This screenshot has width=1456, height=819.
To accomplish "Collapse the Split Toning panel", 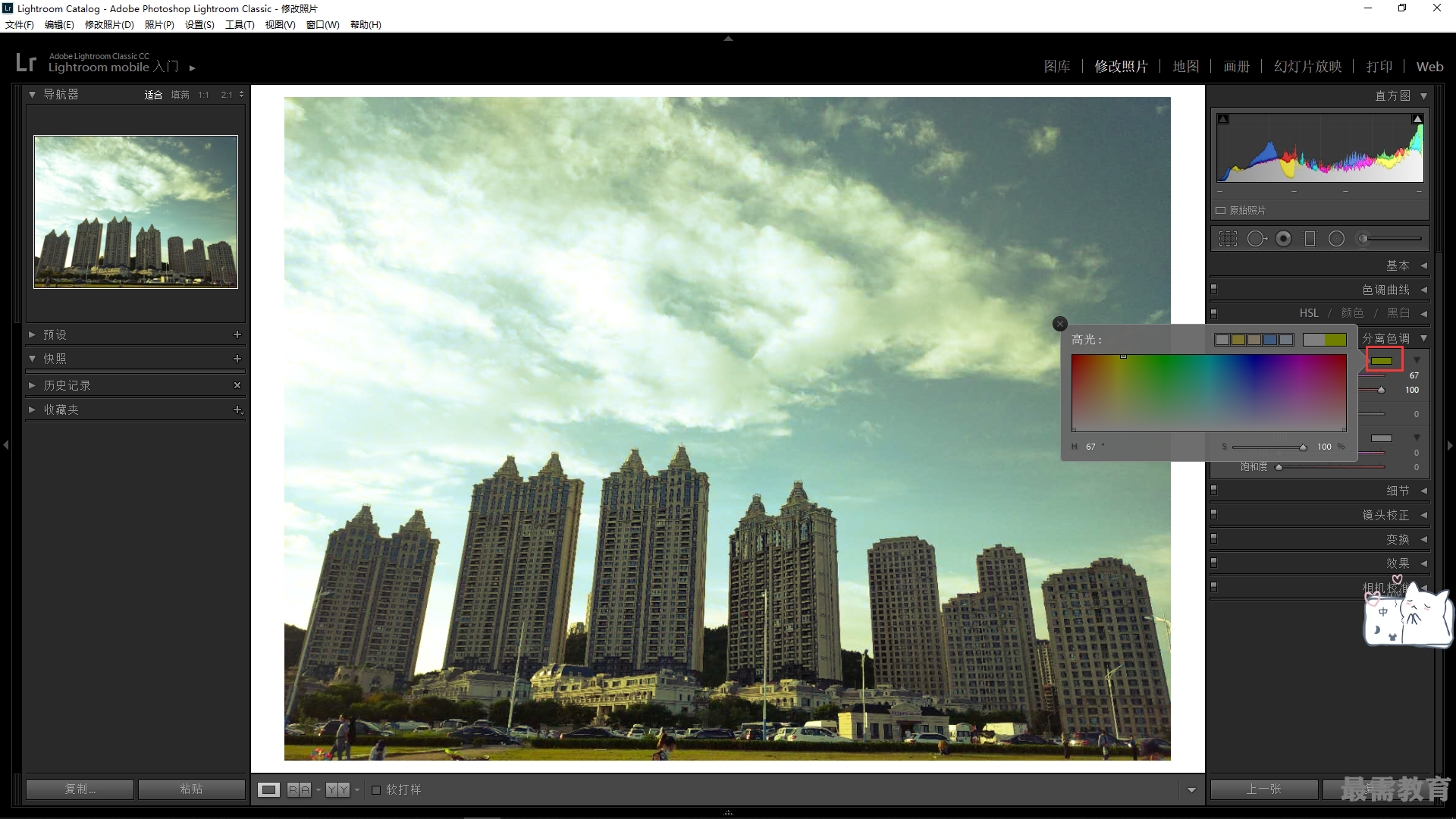I will click(x=1423, y=338).
